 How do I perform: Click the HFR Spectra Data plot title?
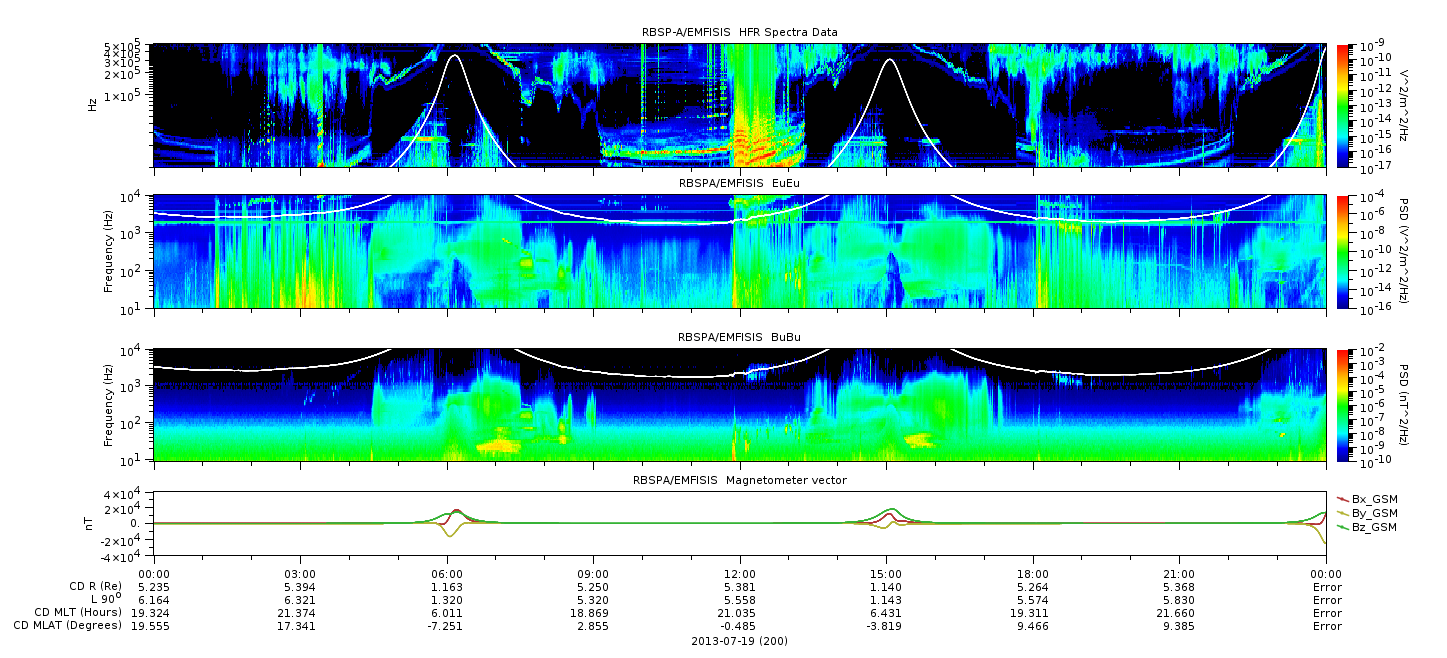[739, 33]
